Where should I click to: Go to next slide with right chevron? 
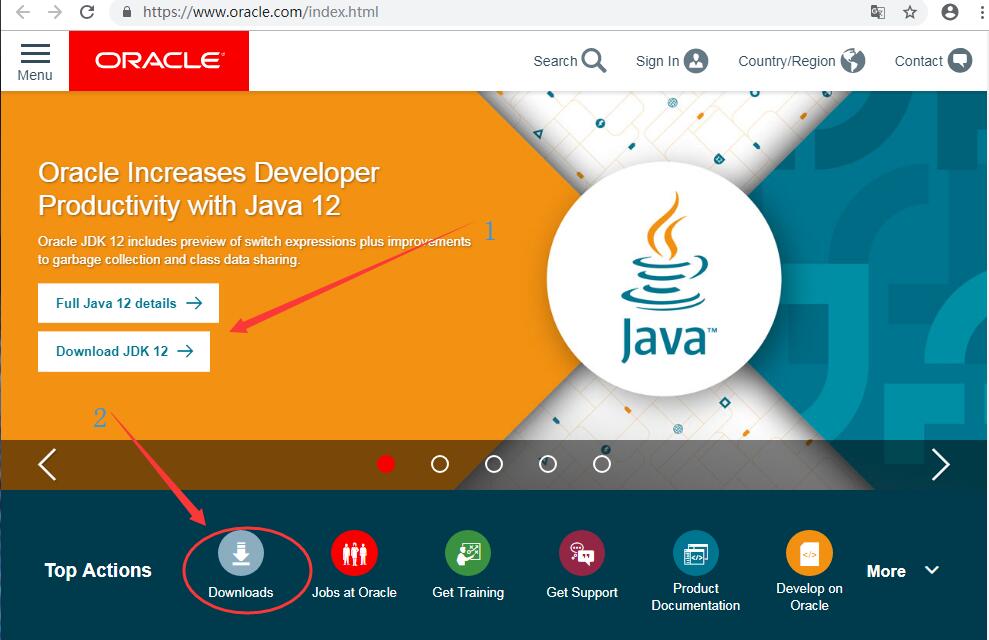point(940,465)
